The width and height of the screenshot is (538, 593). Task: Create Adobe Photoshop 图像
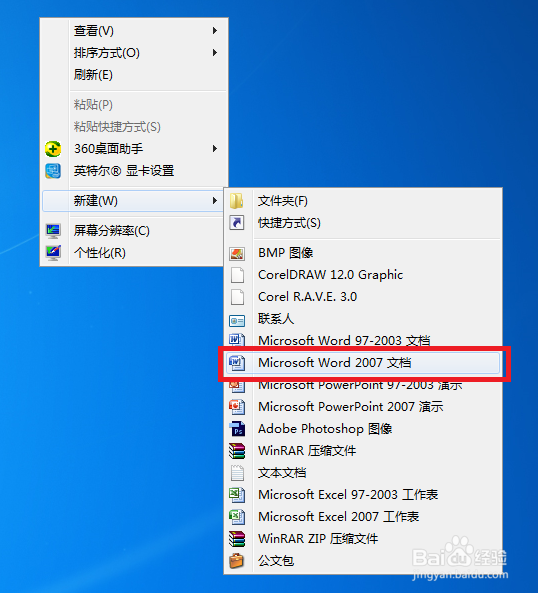363,429
